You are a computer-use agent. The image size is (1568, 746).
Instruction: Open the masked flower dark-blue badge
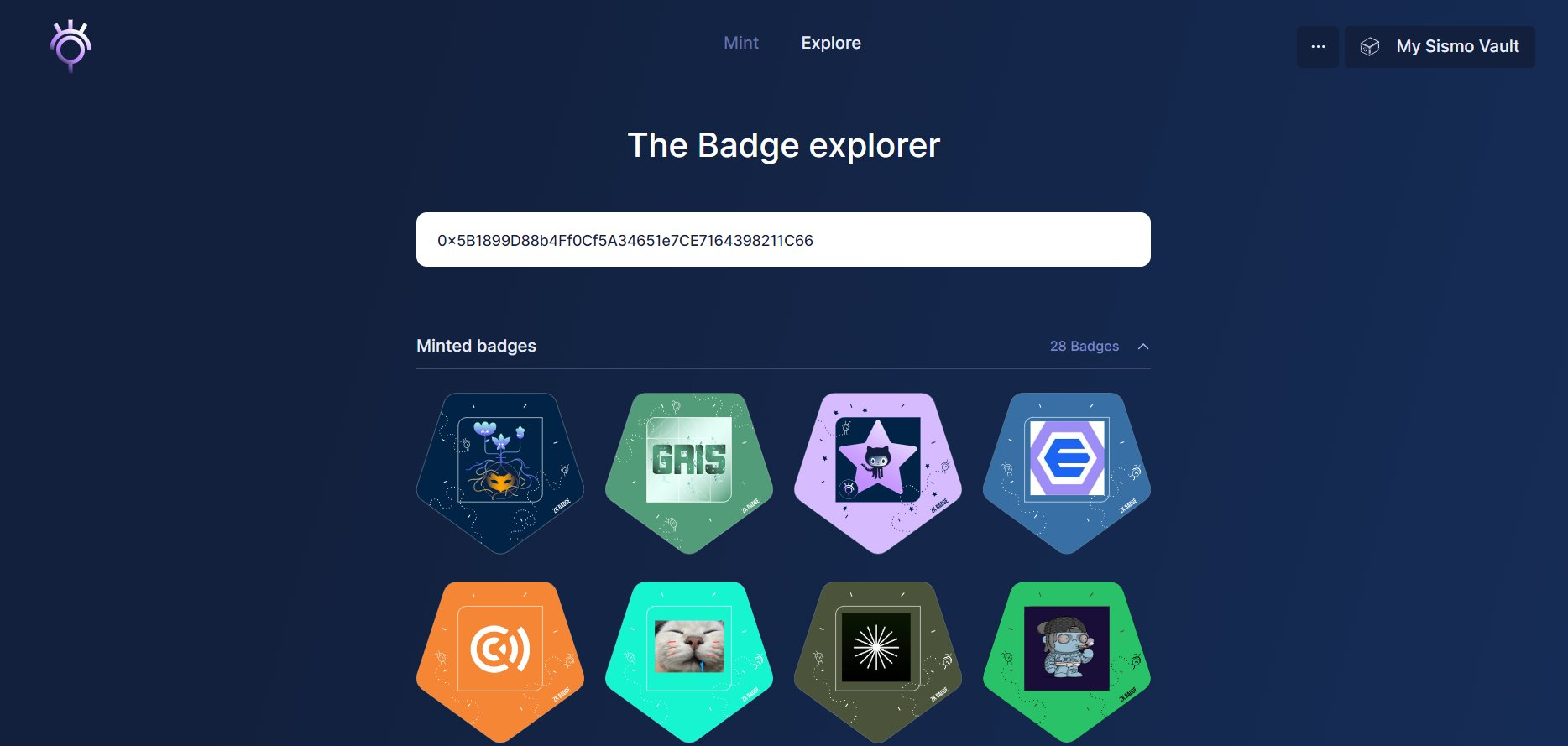pyautogui.click(x=500, y=473)
